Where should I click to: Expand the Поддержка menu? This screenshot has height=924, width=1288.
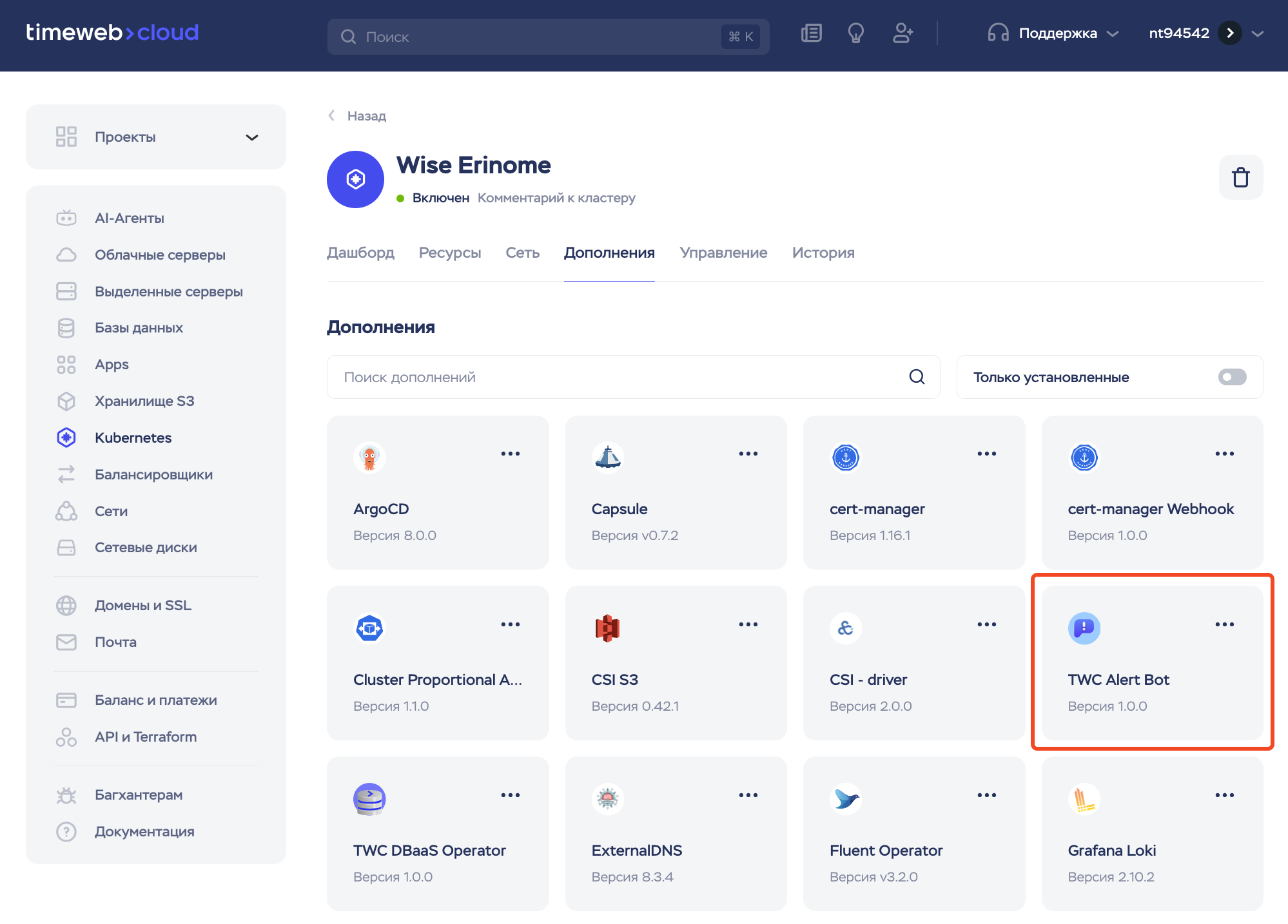click(x=1053, y=33)
